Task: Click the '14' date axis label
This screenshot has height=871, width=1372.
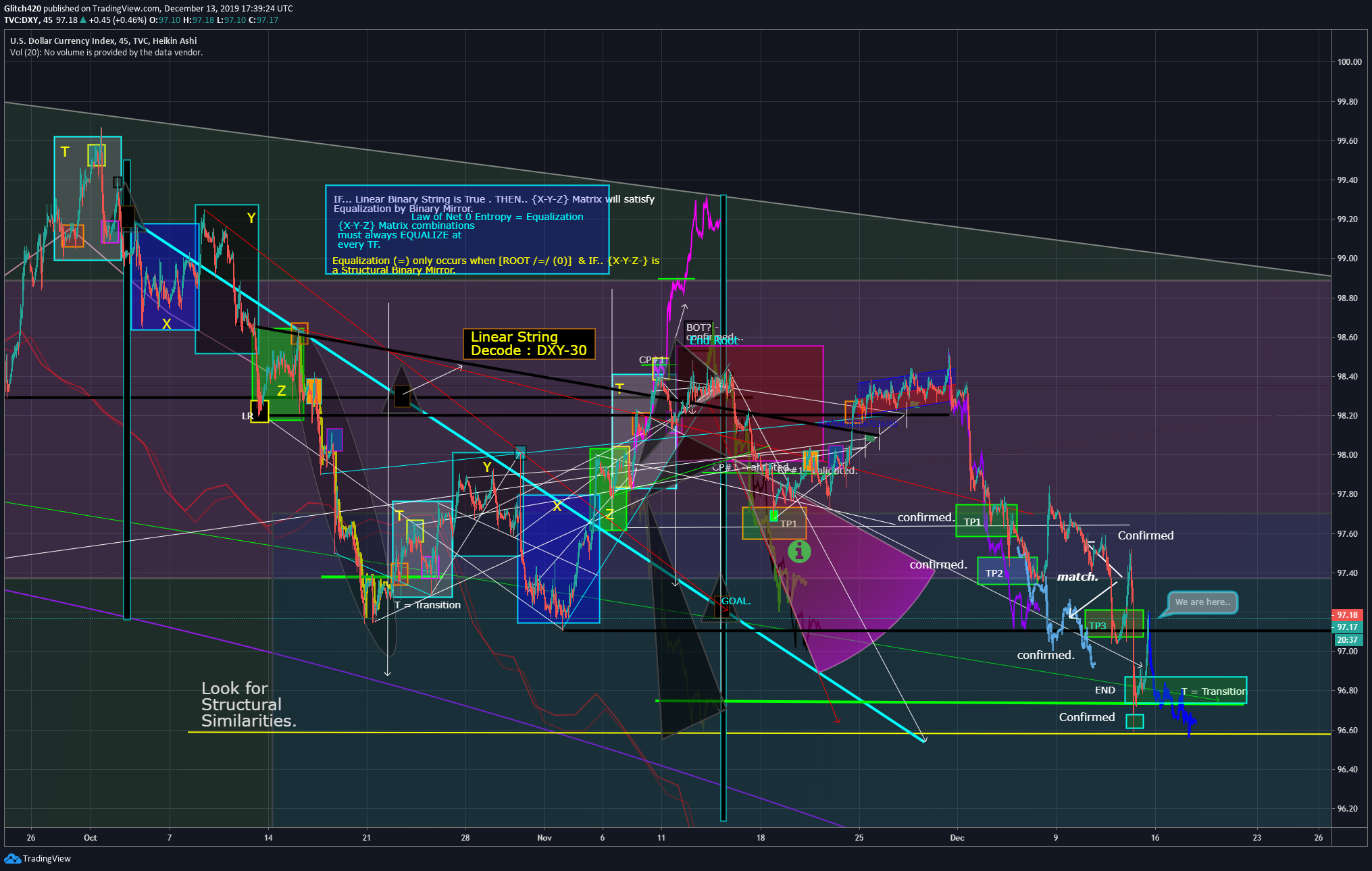Action: pyautogui.click(x=268, y=837)
